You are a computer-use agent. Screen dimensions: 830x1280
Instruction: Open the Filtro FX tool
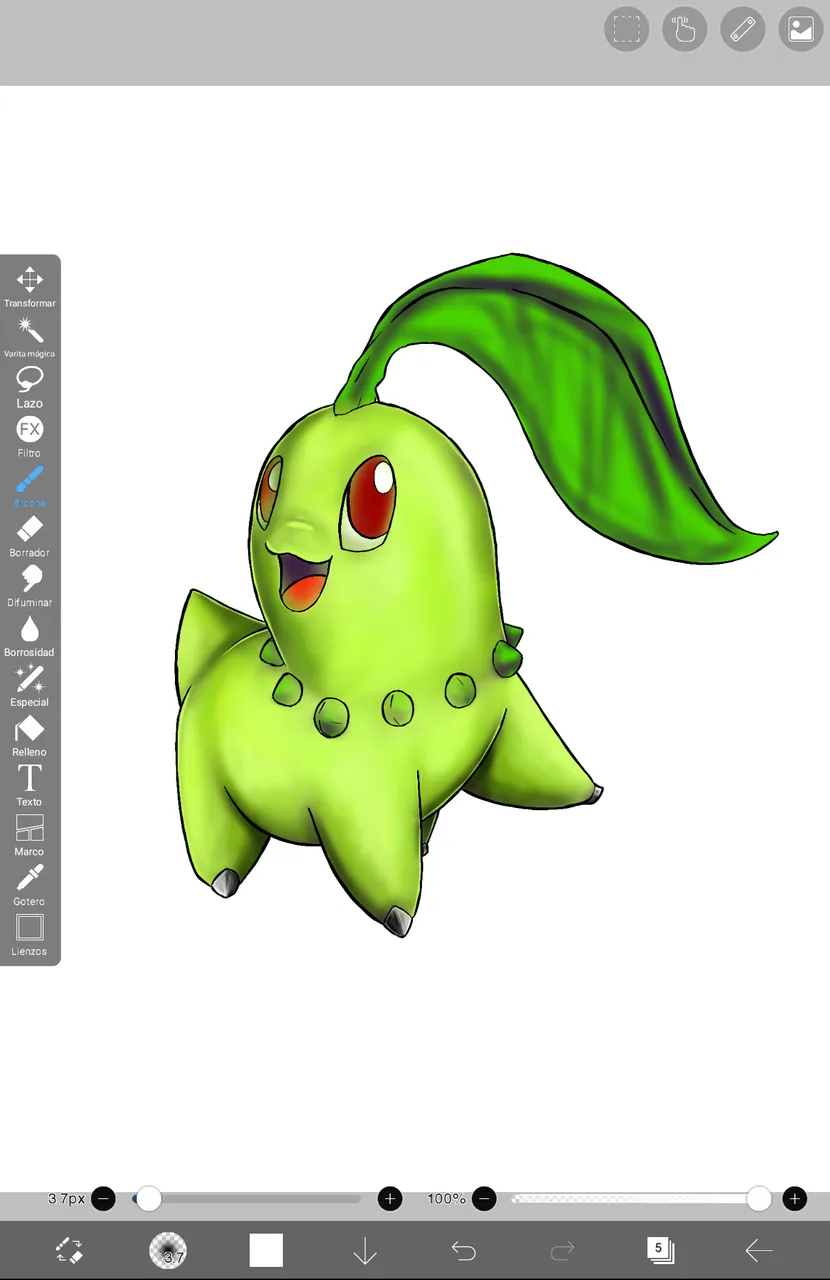point(30,437)
